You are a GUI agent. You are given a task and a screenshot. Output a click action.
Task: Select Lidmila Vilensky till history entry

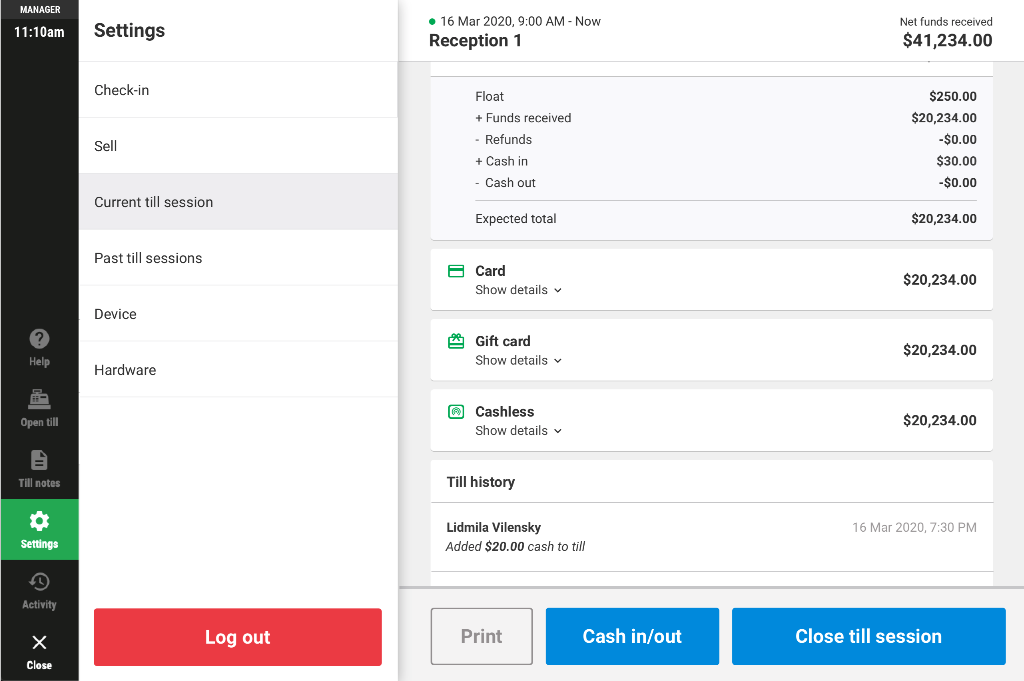pyautogui.click(x=711, y=537)
